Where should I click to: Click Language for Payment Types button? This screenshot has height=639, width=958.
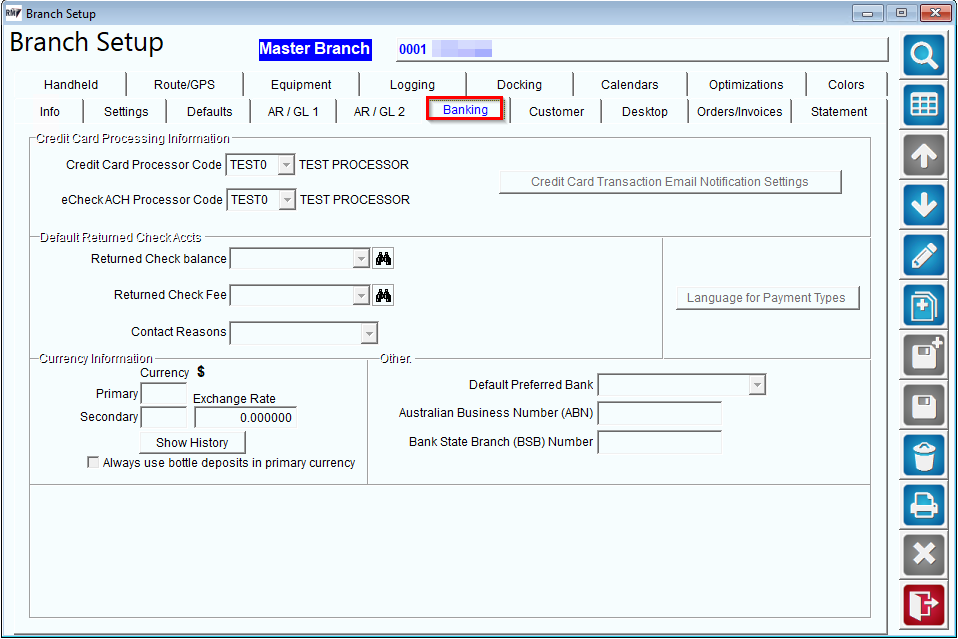[x=767, y=298]
